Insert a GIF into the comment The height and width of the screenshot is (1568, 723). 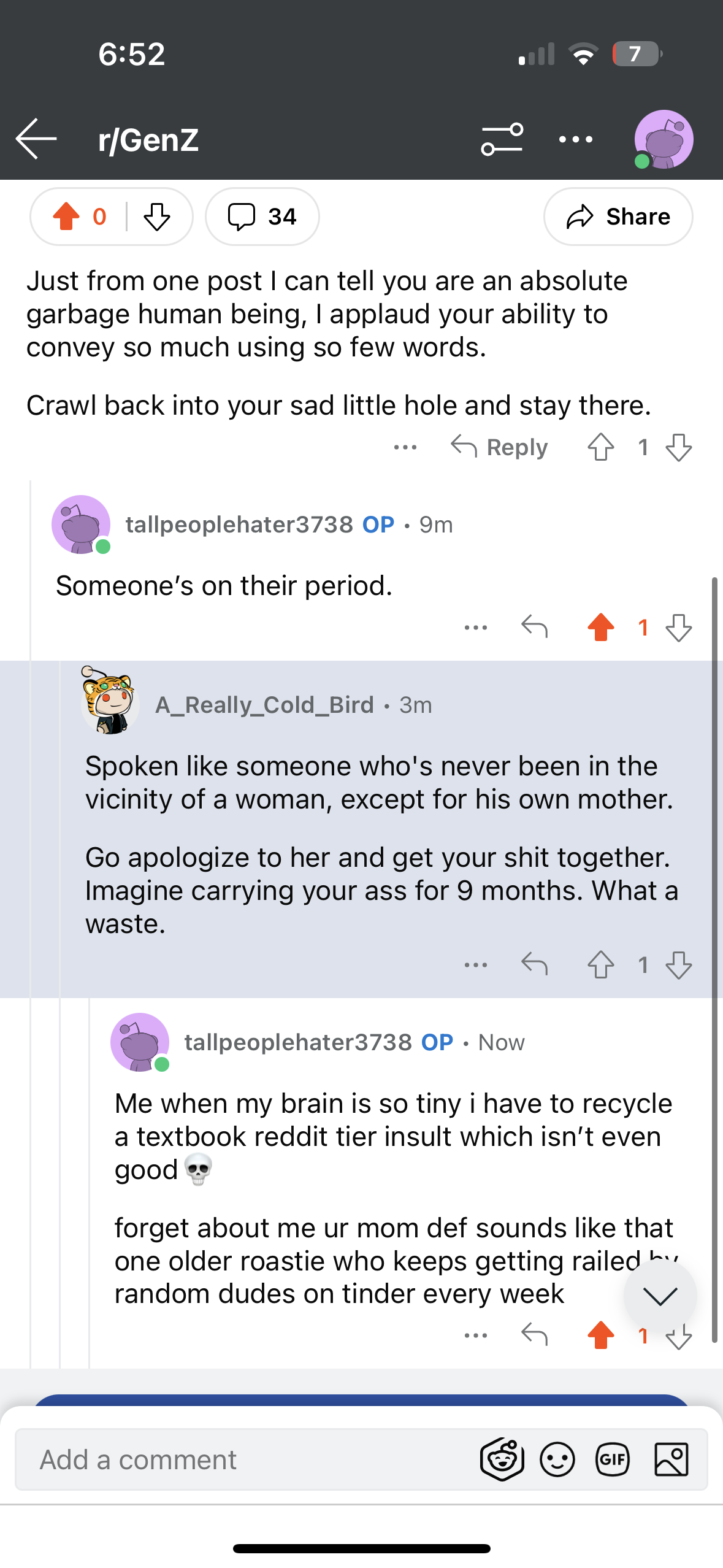coord(613,1459)
